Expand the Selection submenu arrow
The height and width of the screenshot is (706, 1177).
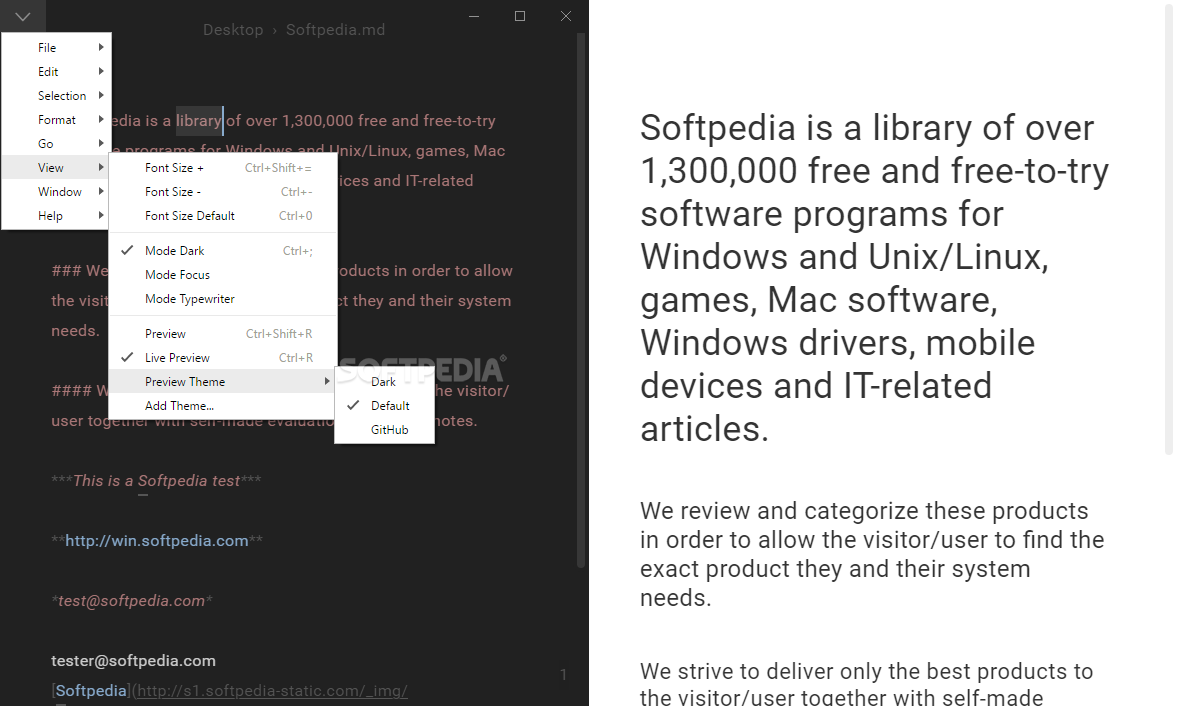pyautogui.click(x=101, y=95)
